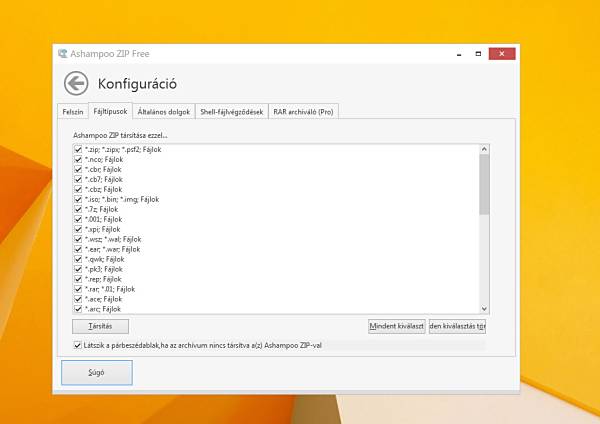Toggle the *.xpi file type checkbox
The image size is (600, 424).
click(78, 229)
